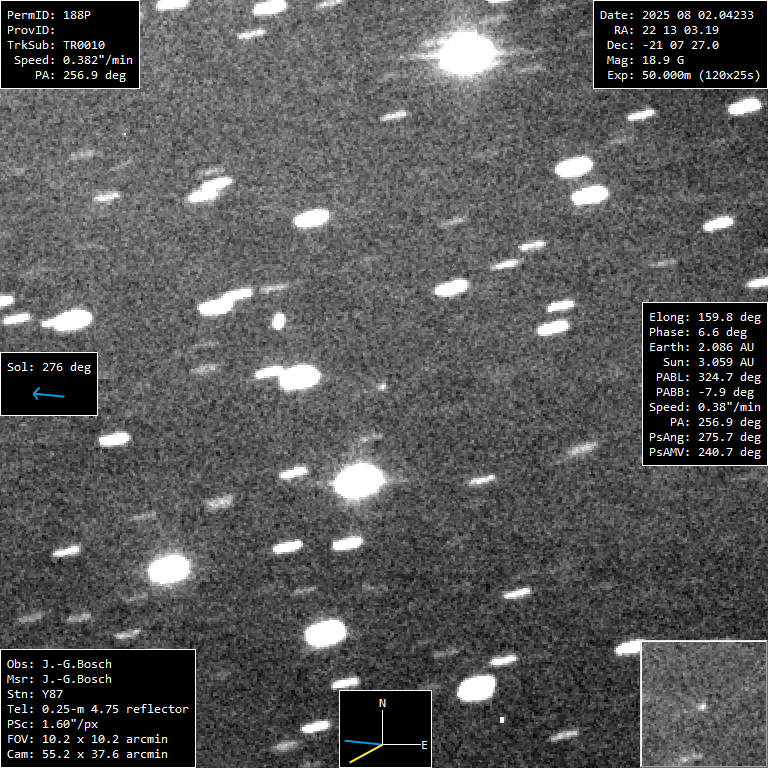This screenshot has width=768, height=768.
Task: Click 'Speed: 0.38"/min' in right panel
Action: 705,408
